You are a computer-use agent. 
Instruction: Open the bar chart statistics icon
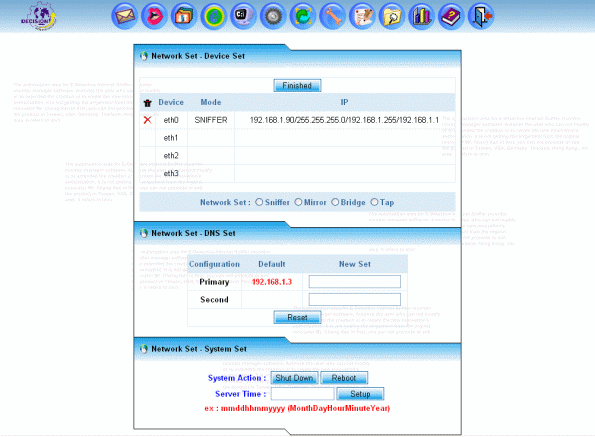[421, 16]
